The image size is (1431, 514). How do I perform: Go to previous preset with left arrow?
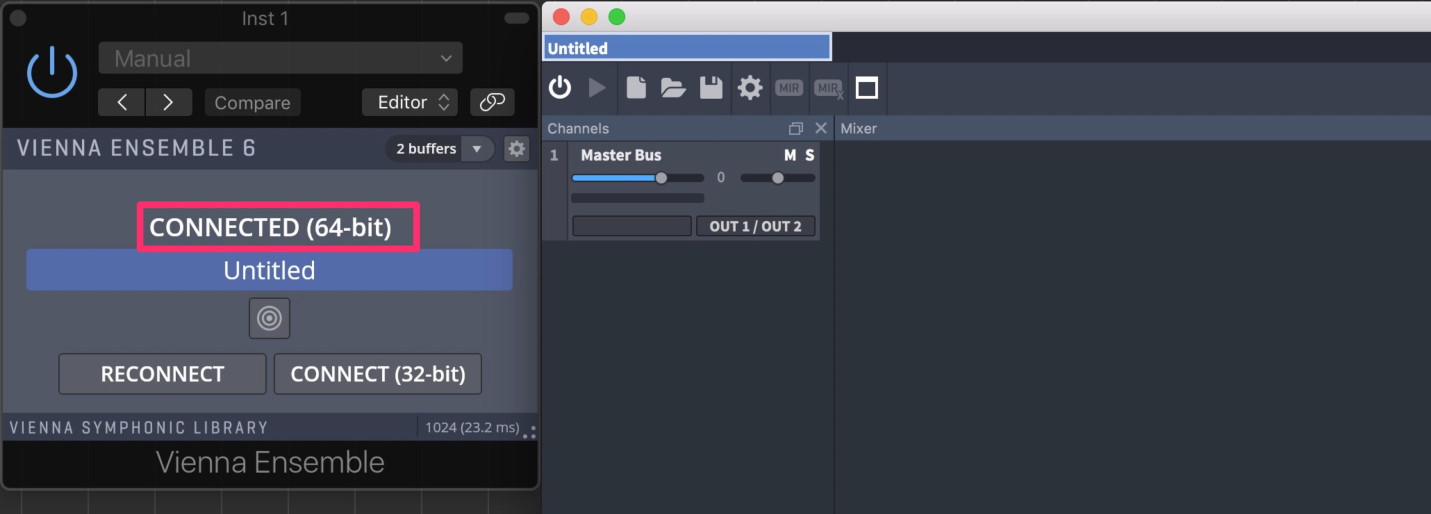click(122, 102)
